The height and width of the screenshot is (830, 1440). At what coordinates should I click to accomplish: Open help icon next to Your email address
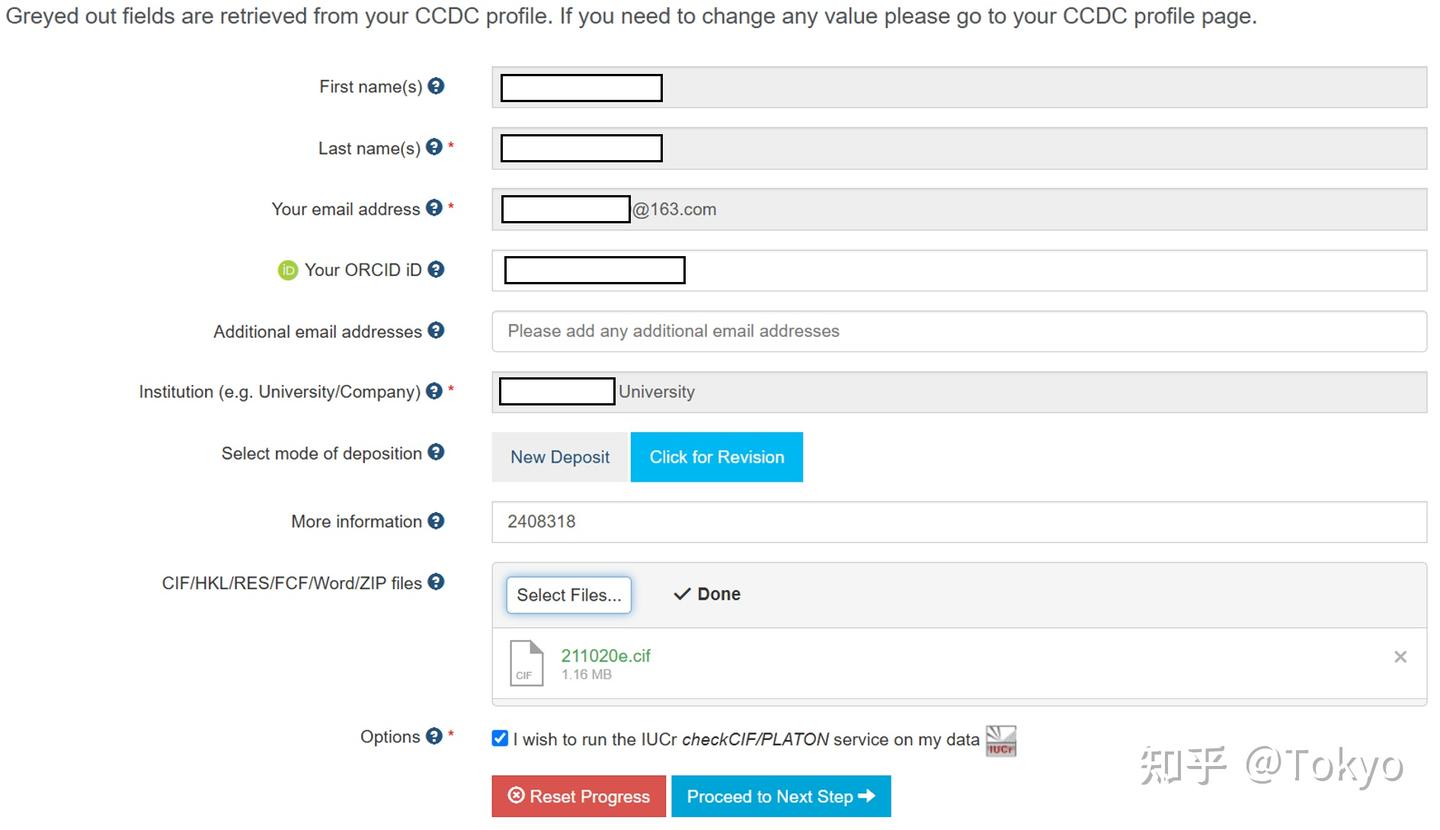pos(434,208)
